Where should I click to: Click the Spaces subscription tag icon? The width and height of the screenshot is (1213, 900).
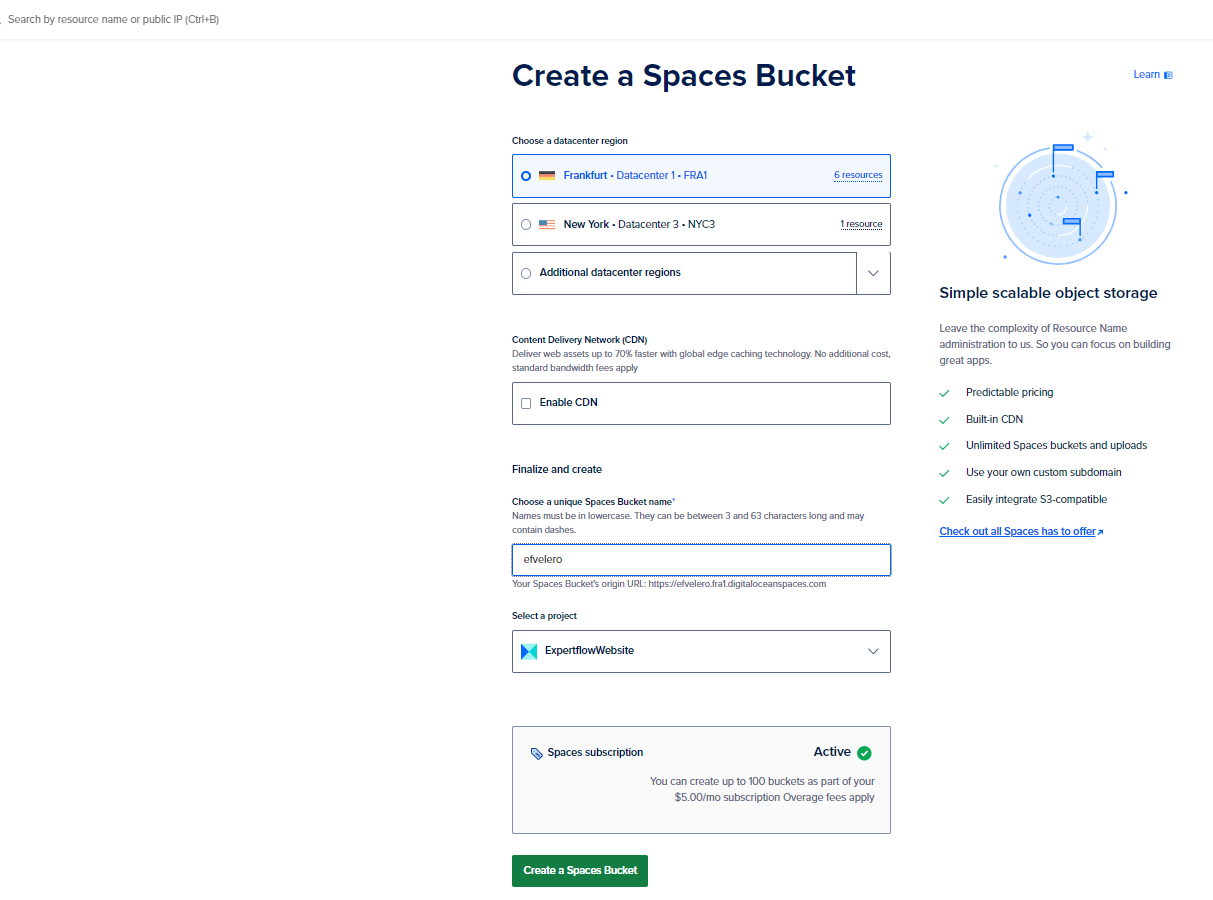tap(537, 753)
